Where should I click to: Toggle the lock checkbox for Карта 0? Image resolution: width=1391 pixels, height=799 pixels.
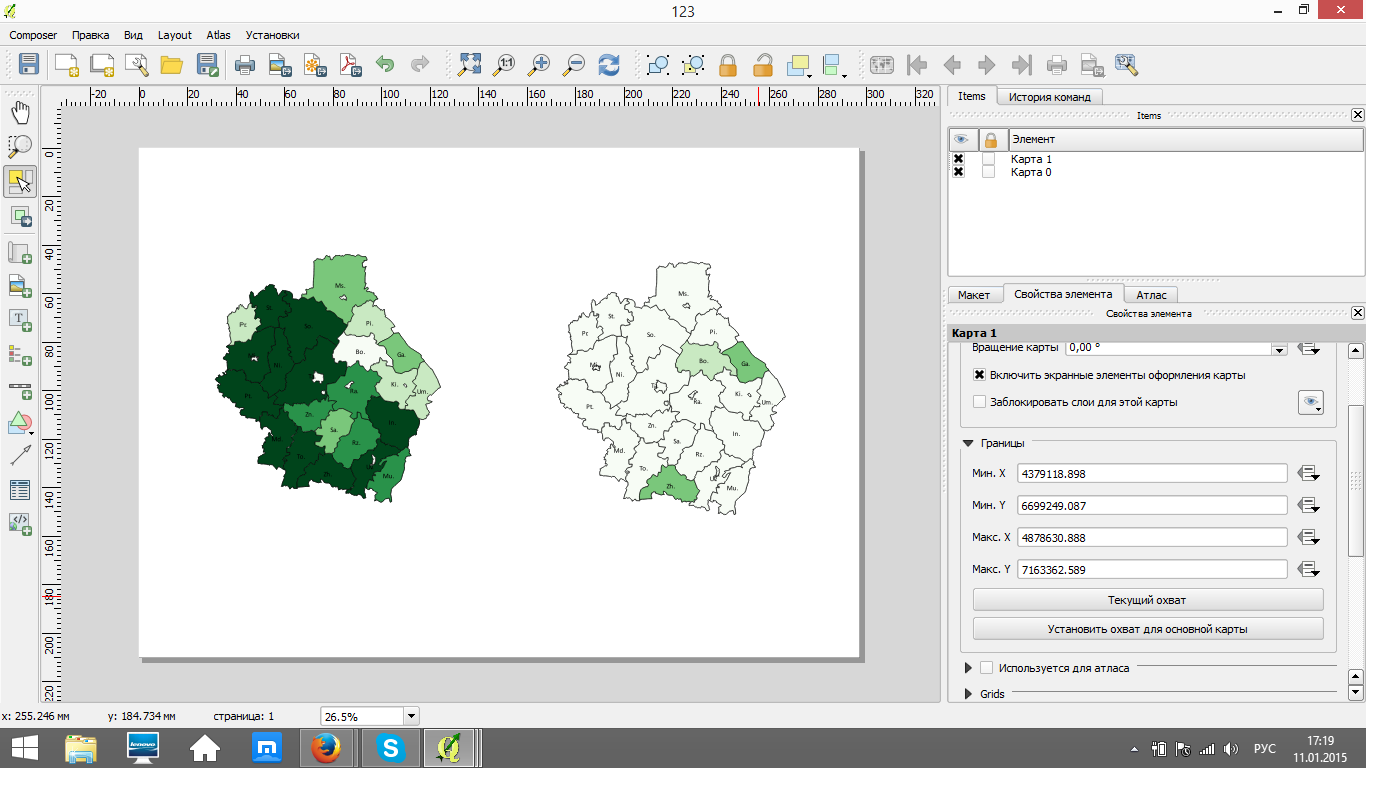988,172
